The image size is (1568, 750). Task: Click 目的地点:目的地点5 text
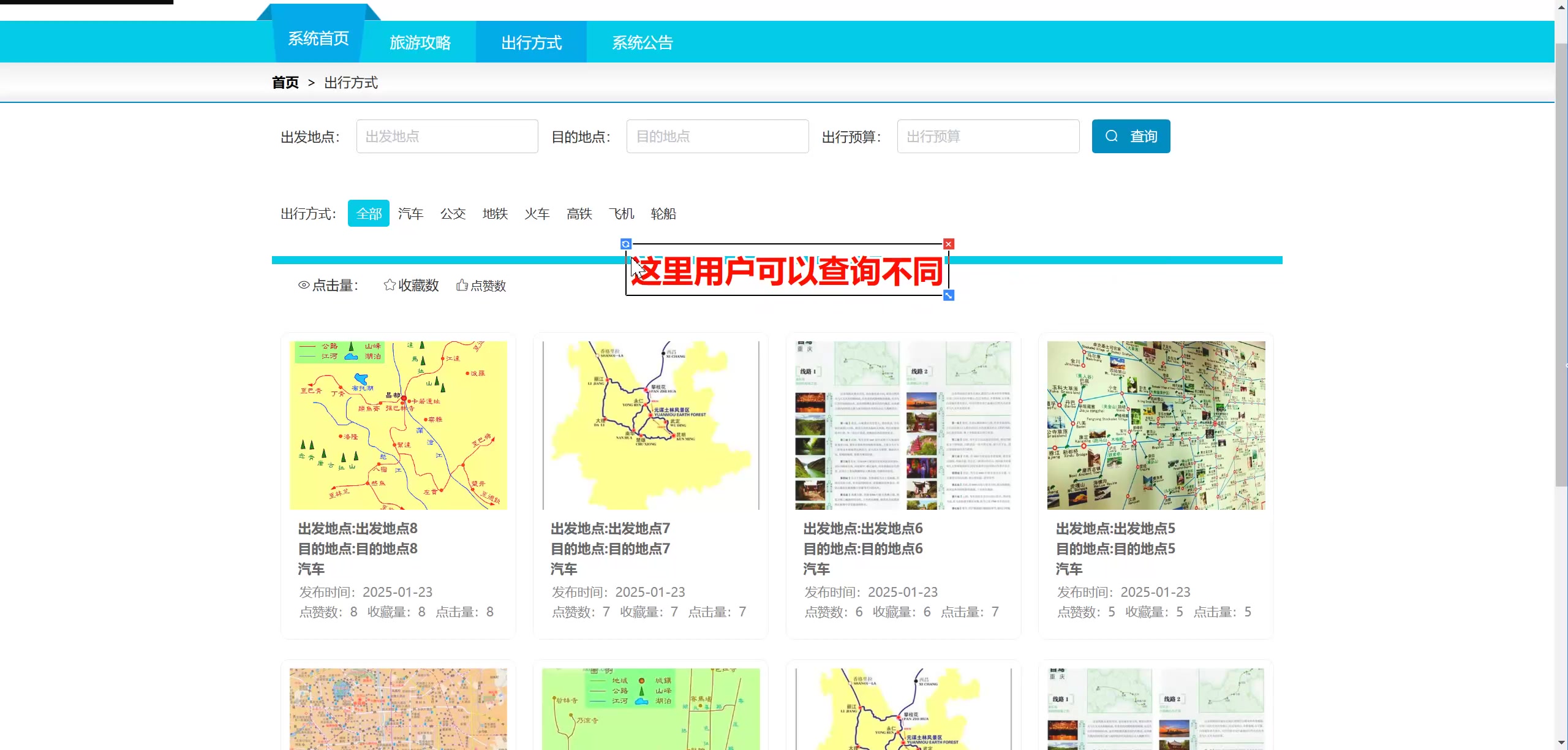tap(1115, 548)
